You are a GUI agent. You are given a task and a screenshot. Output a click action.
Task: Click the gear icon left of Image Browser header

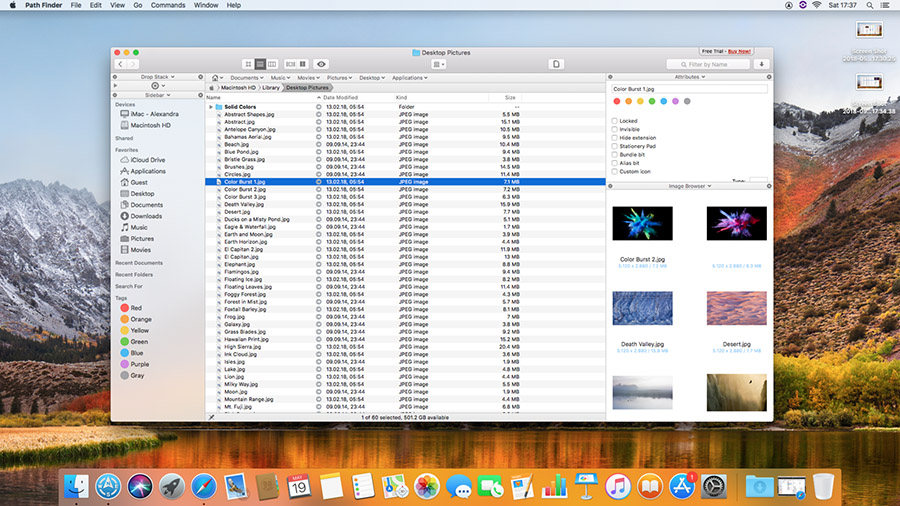(x=610, y=186)
